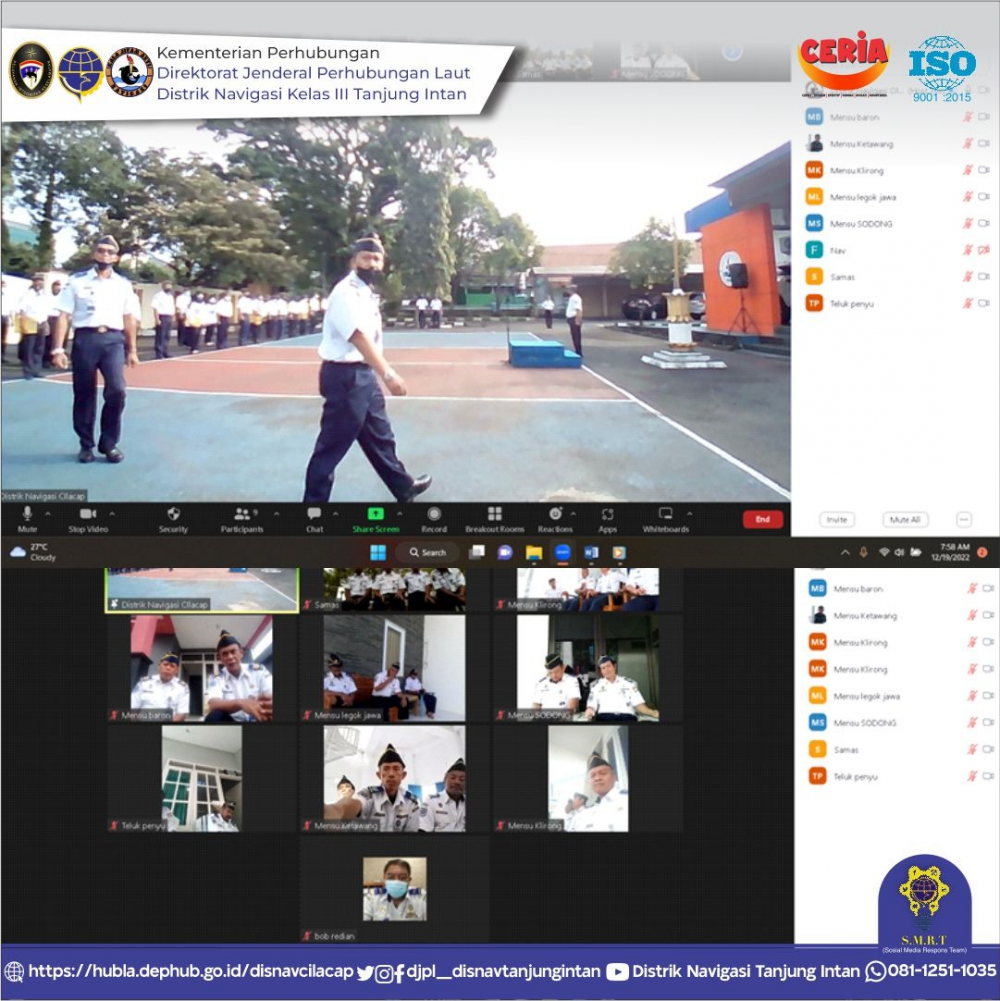The image size is (1000, 1001).
Task: Click the Wi-Fi icon in system tray
Action: [884, 552]
